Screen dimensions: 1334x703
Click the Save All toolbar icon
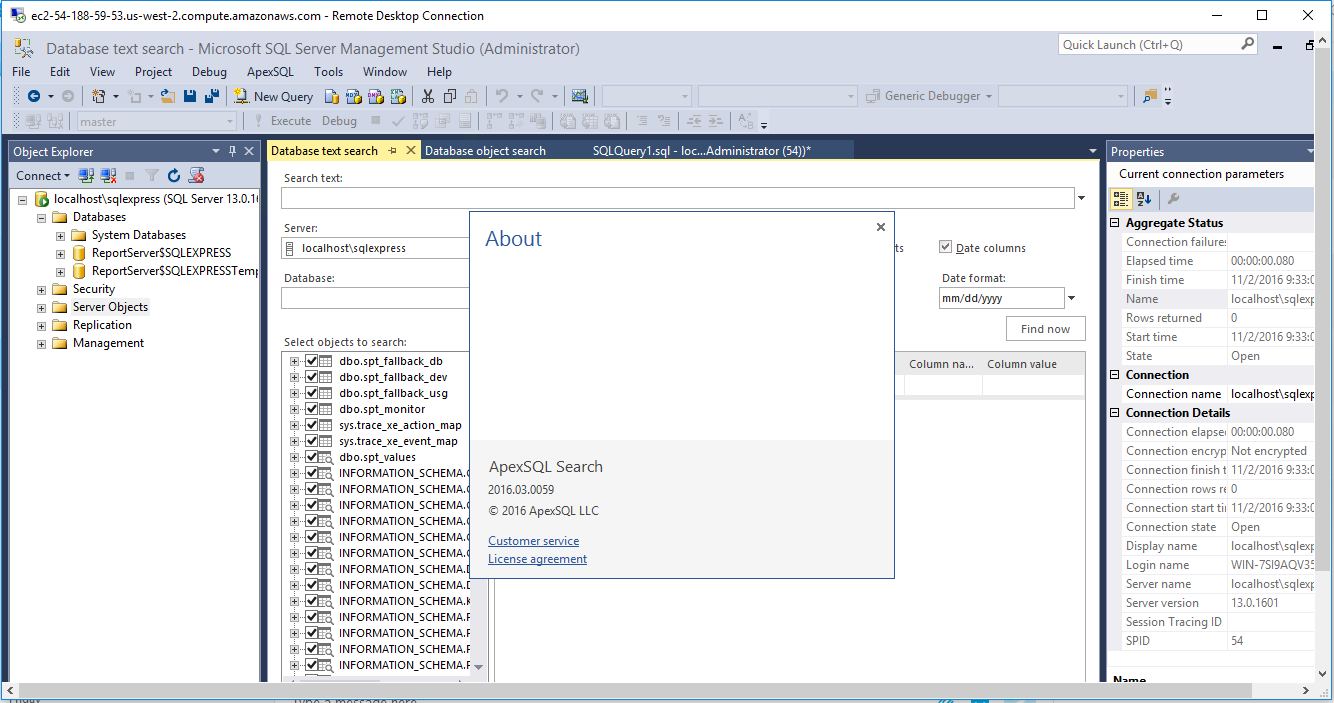click(x=211, y=96)
